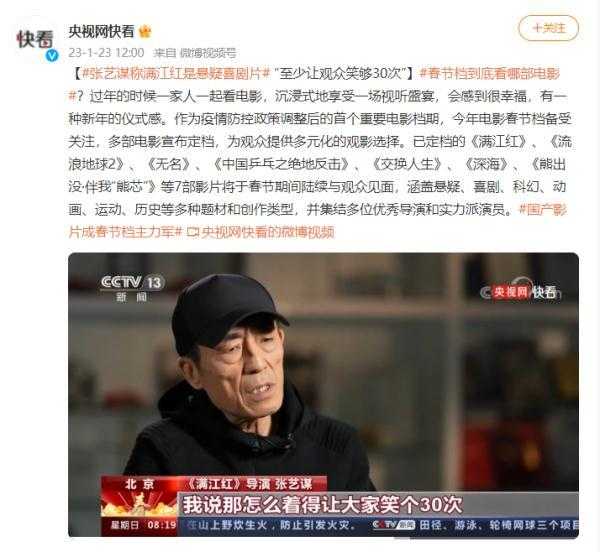This screenshot has width=600, height=552.
Task: Open the 央视网快看的微博视频 video link
Action: (268, 232)
